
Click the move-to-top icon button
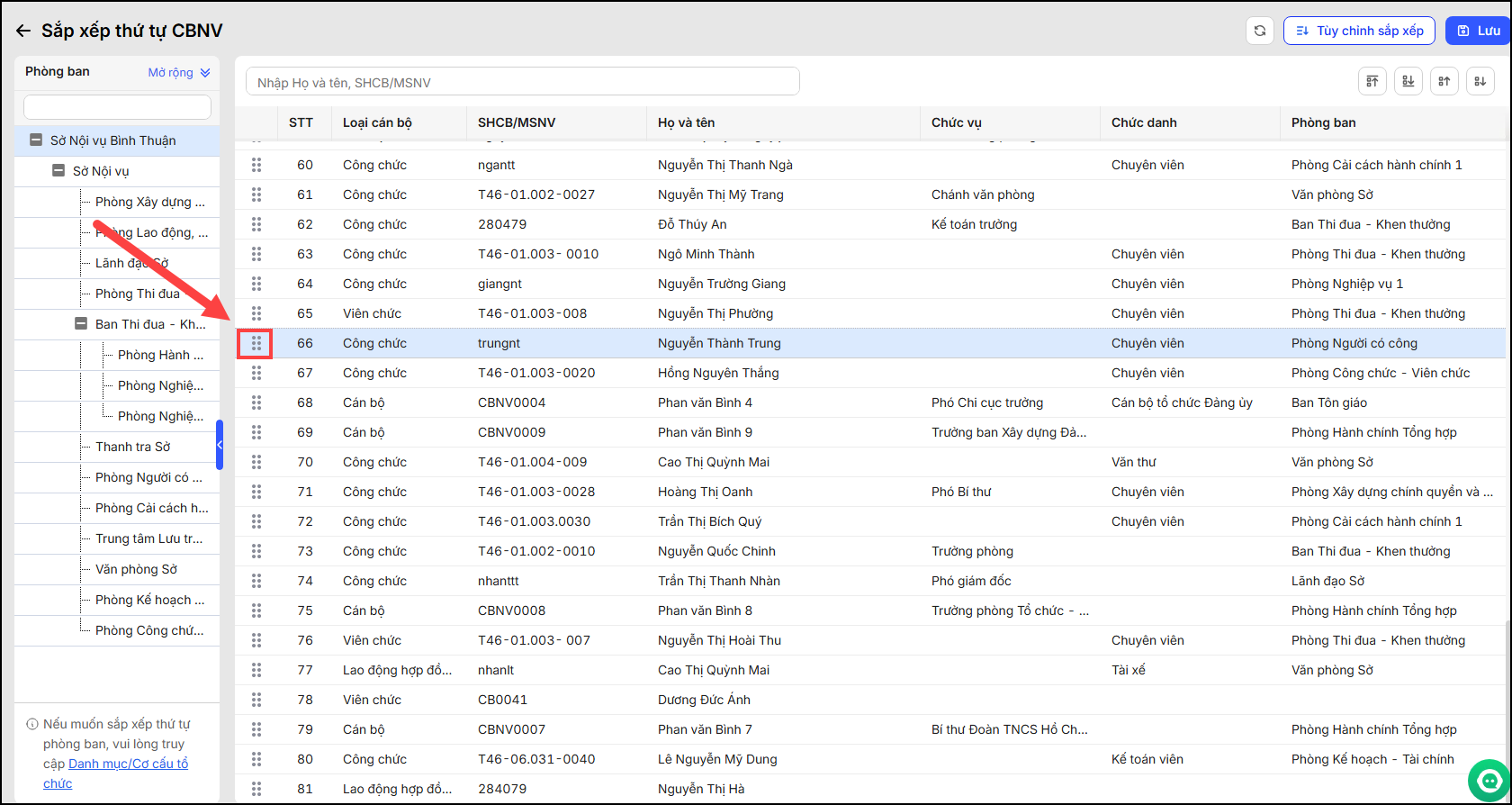pyautogui.click(x=1372, y=81)
